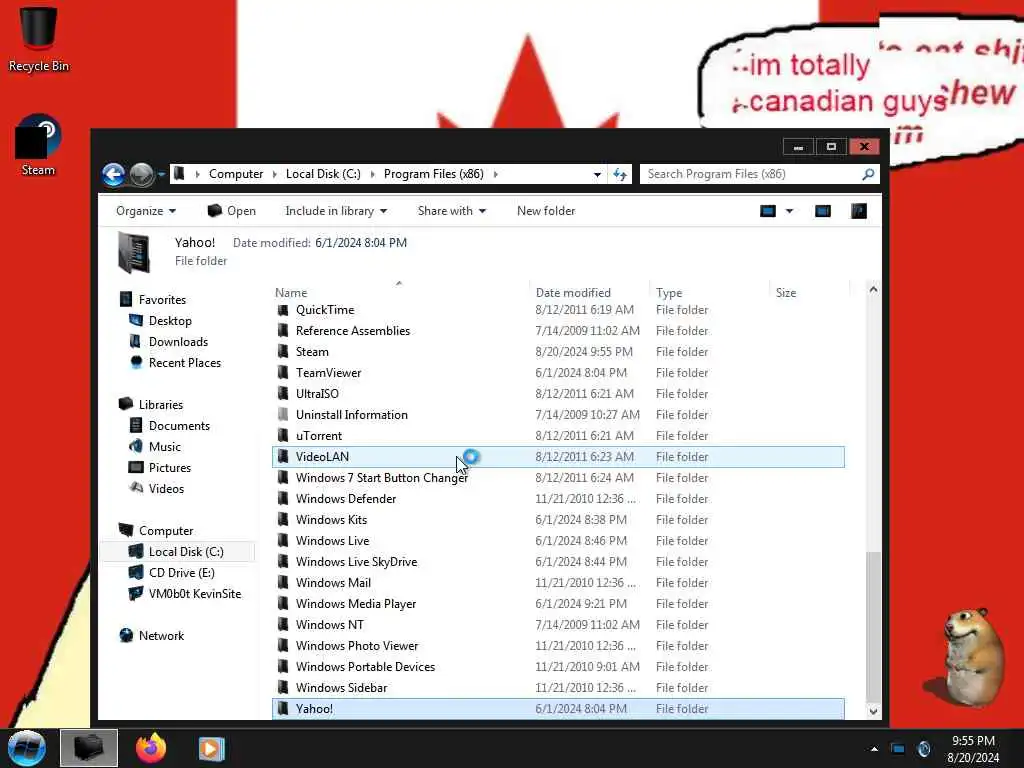
Task: Select the Steam folder icon in list
Action: (x=283, y=352)
